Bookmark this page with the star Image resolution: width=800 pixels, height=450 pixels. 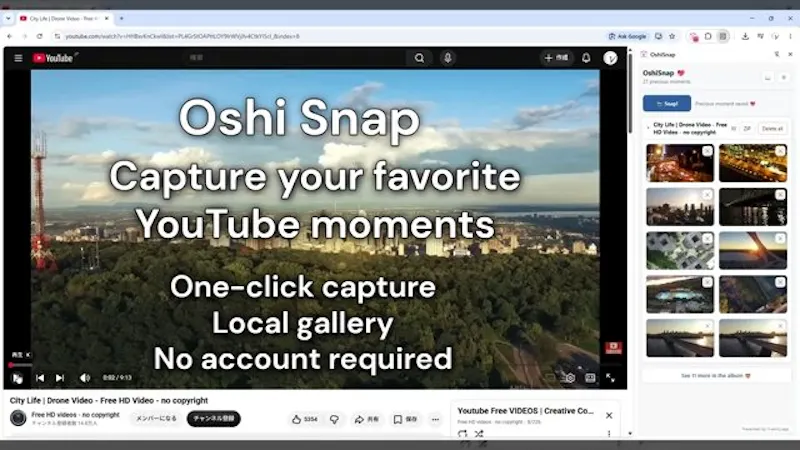point(672,36)
